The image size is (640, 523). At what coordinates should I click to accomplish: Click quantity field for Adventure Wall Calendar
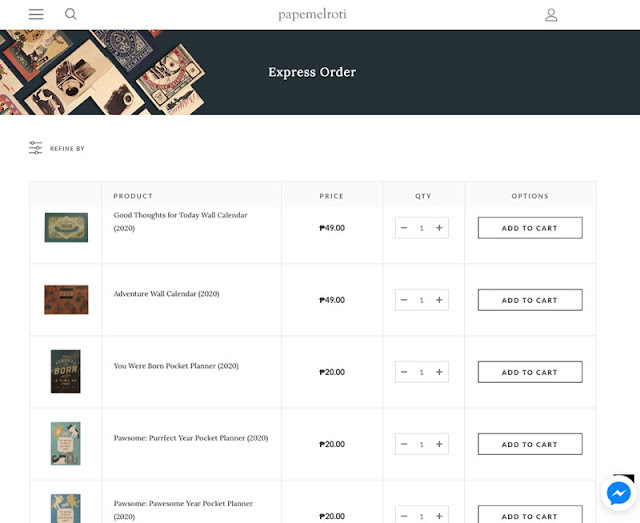click(x=422, y=300)
